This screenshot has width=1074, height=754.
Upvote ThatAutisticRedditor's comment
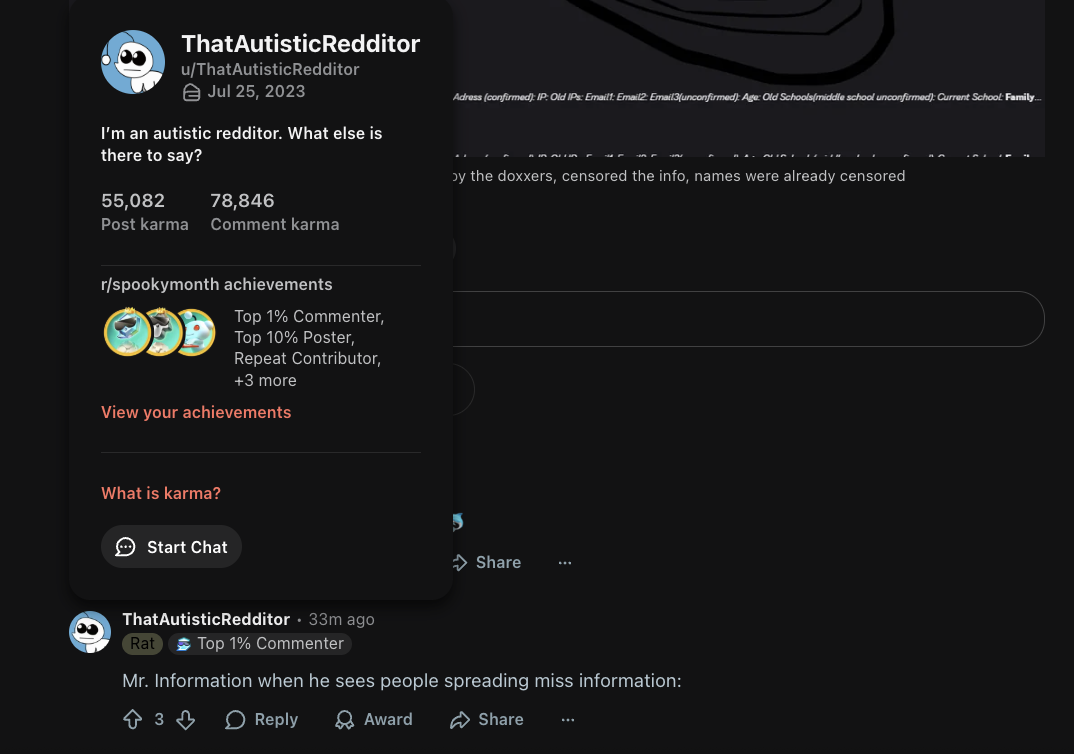[x=132, y=719]
